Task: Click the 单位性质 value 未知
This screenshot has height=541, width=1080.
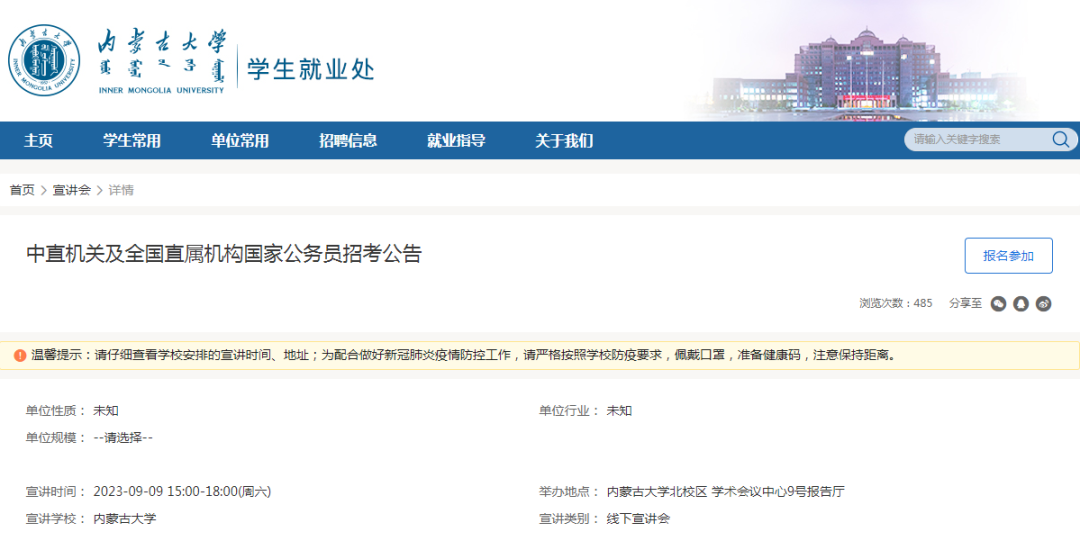Action: [106, 411]
